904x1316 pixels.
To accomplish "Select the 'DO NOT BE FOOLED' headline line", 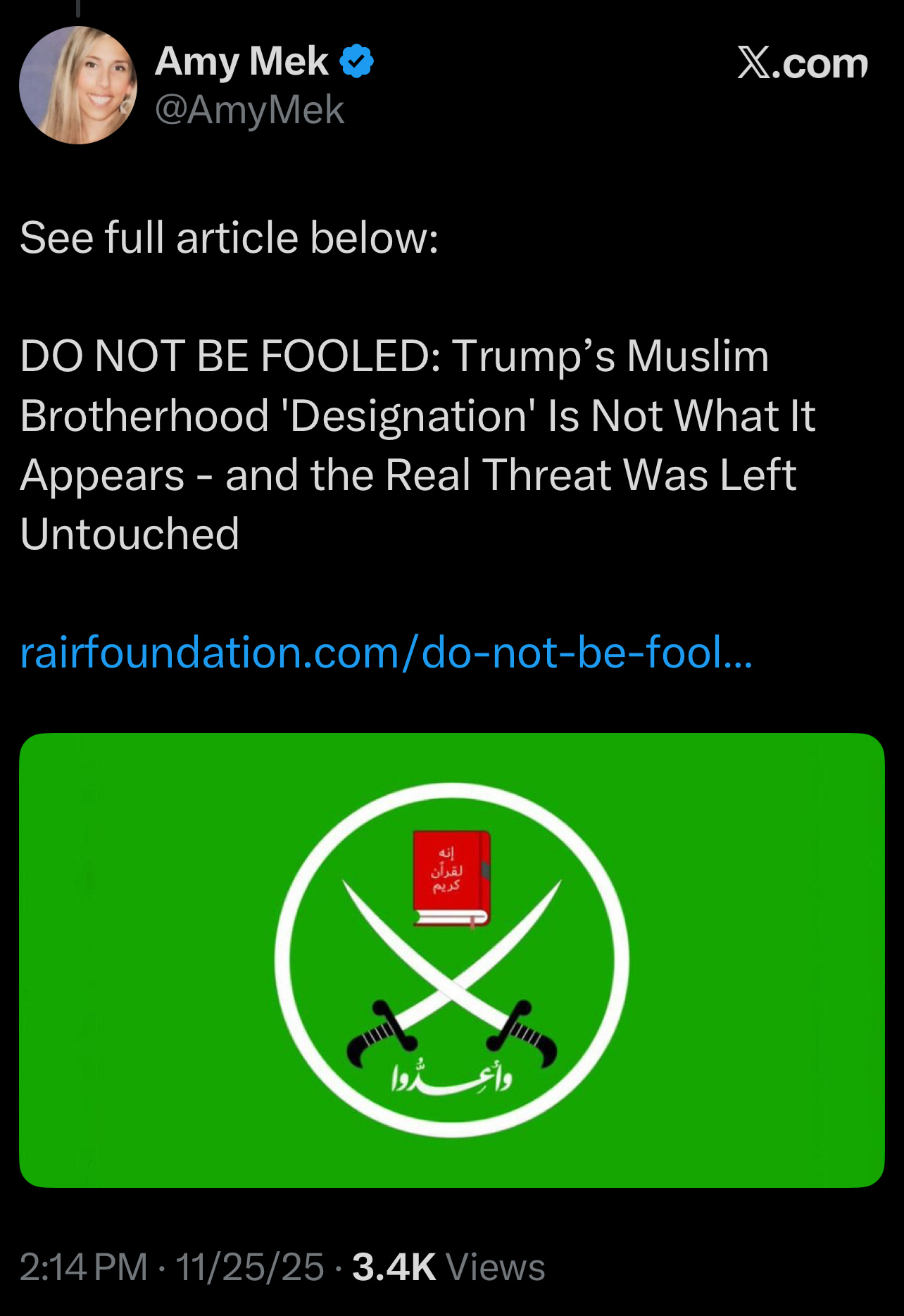I will tap(394, 356).
